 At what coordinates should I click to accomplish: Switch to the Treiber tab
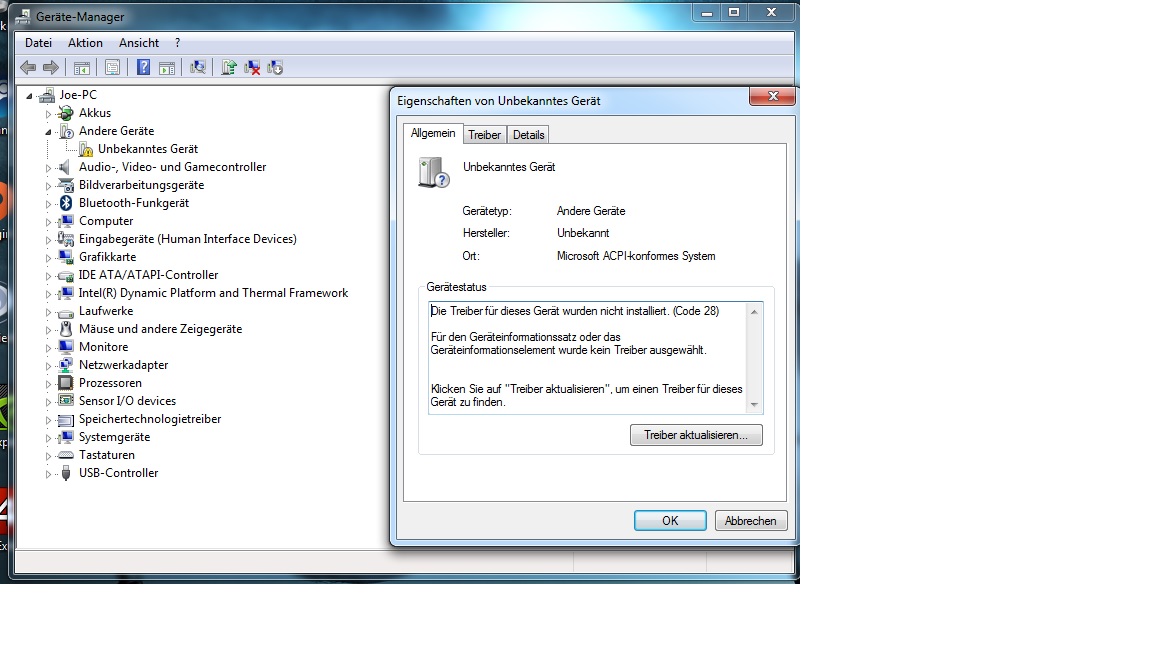click(484, 135)
